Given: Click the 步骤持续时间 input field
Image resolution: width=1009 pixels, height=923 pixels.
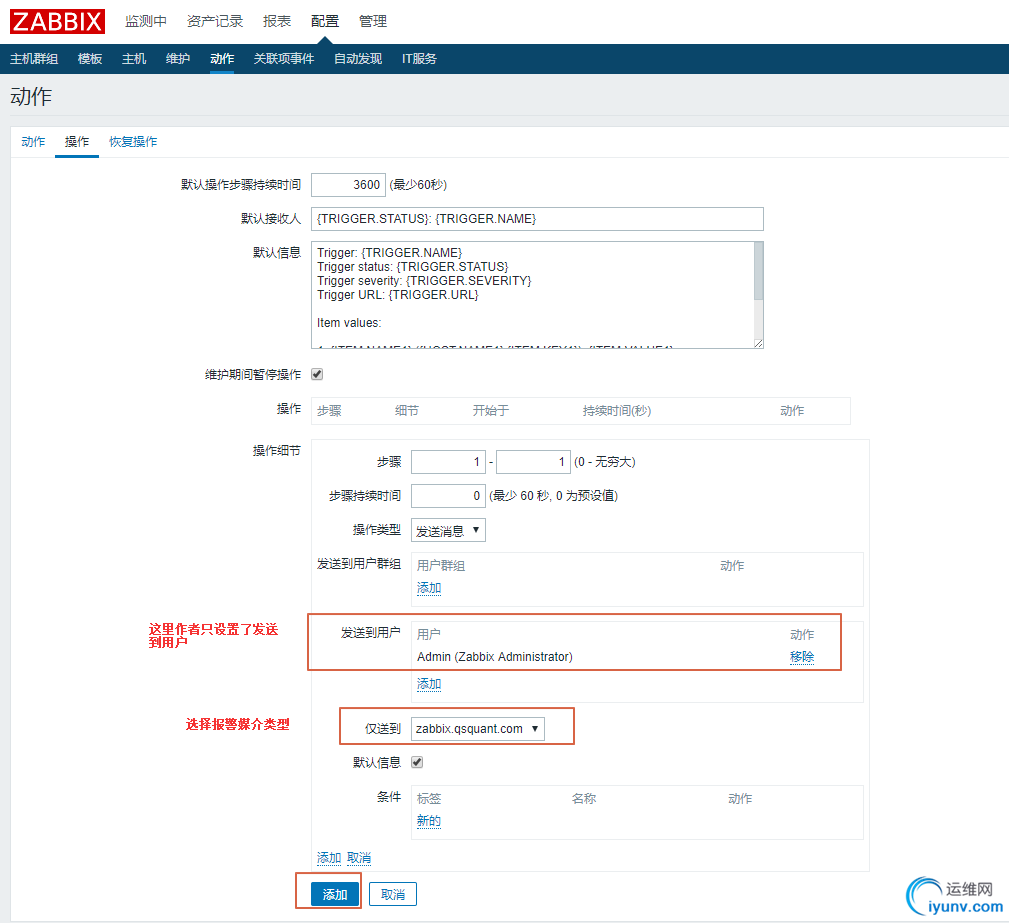Looking at the screenshot, I should pos(448,496).
